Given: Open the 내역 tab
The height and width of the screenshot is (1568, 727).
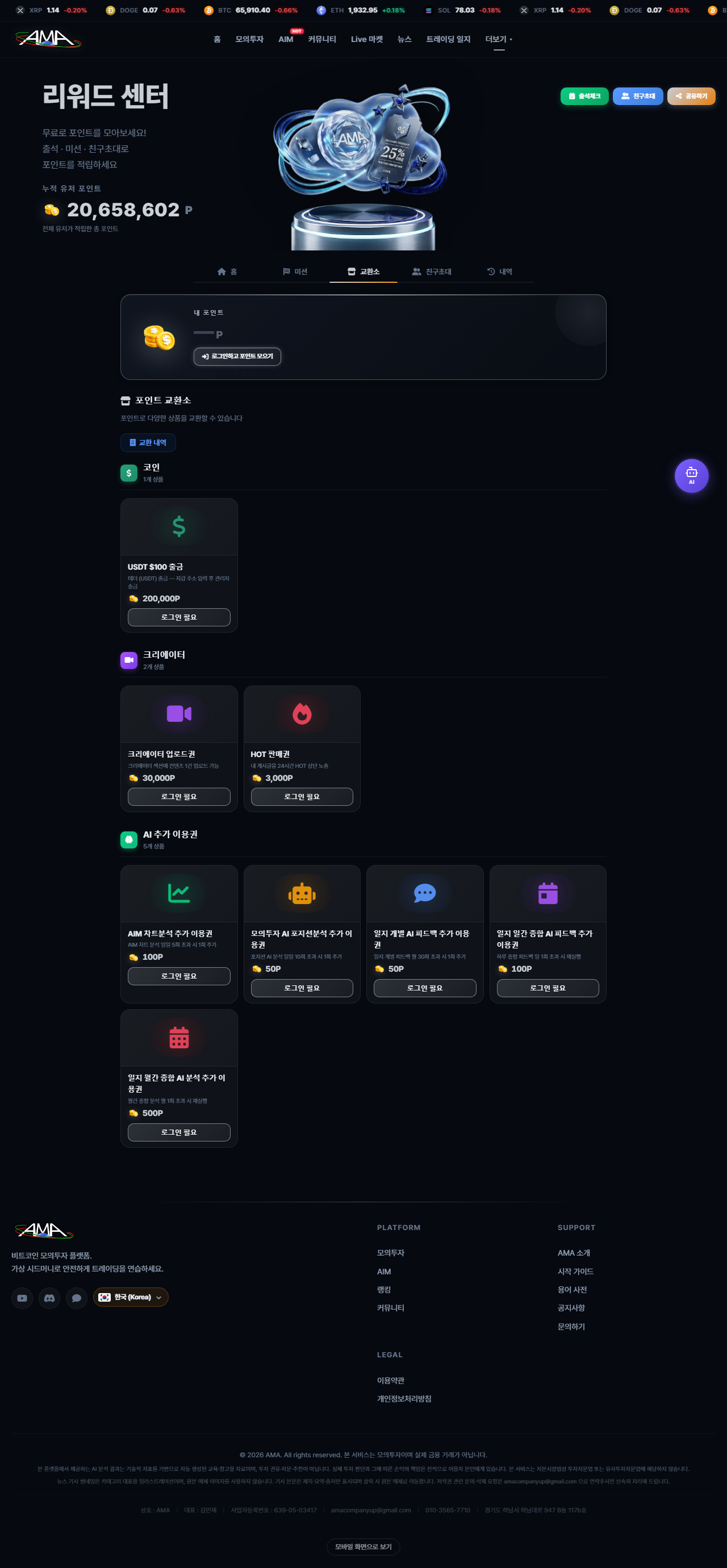Looking at the screenshot, I should 500,271.
